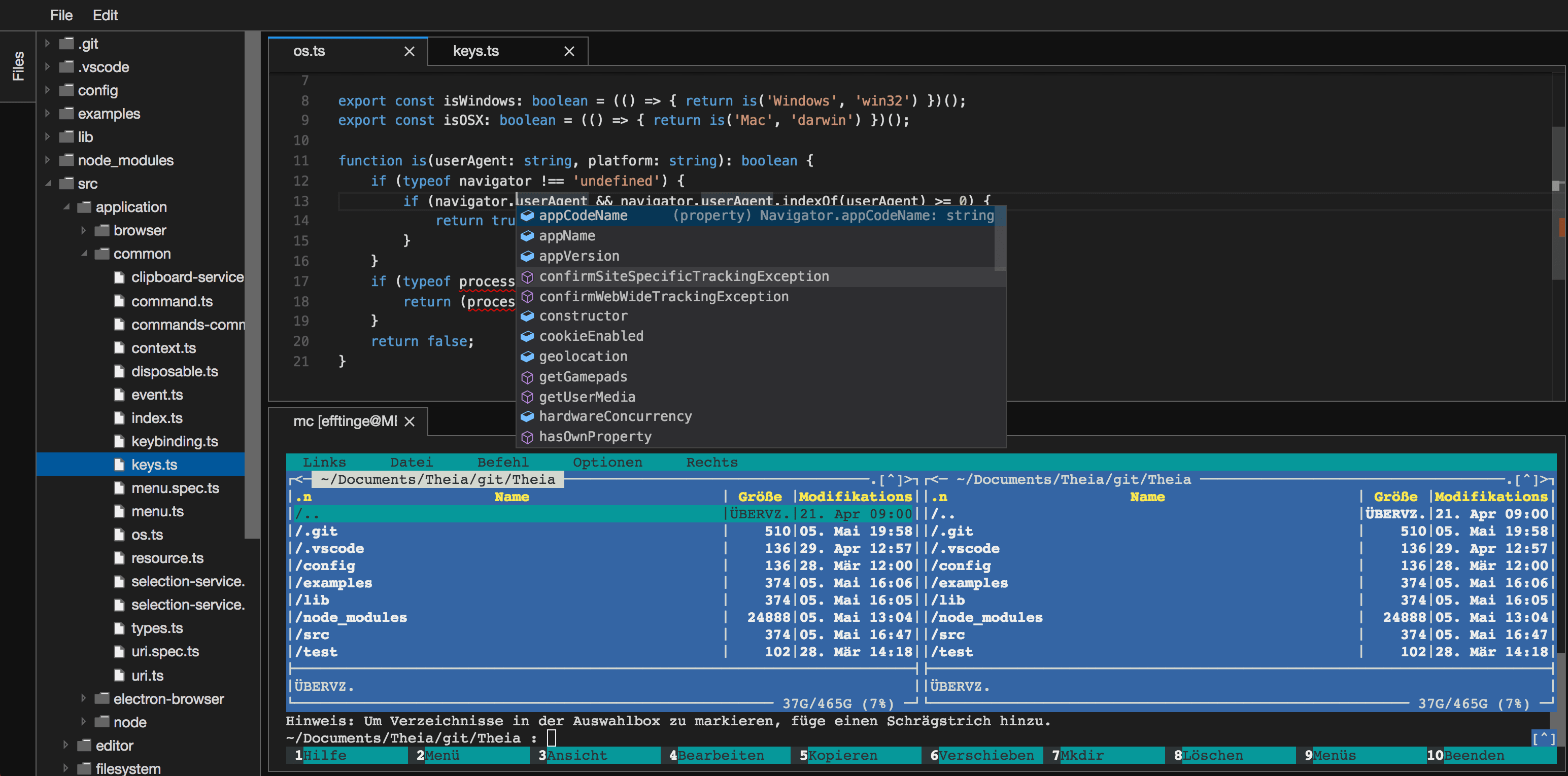Click the constructor suggestion icon
This screenshot has height=776, width=1568.
tap(527, 316)
